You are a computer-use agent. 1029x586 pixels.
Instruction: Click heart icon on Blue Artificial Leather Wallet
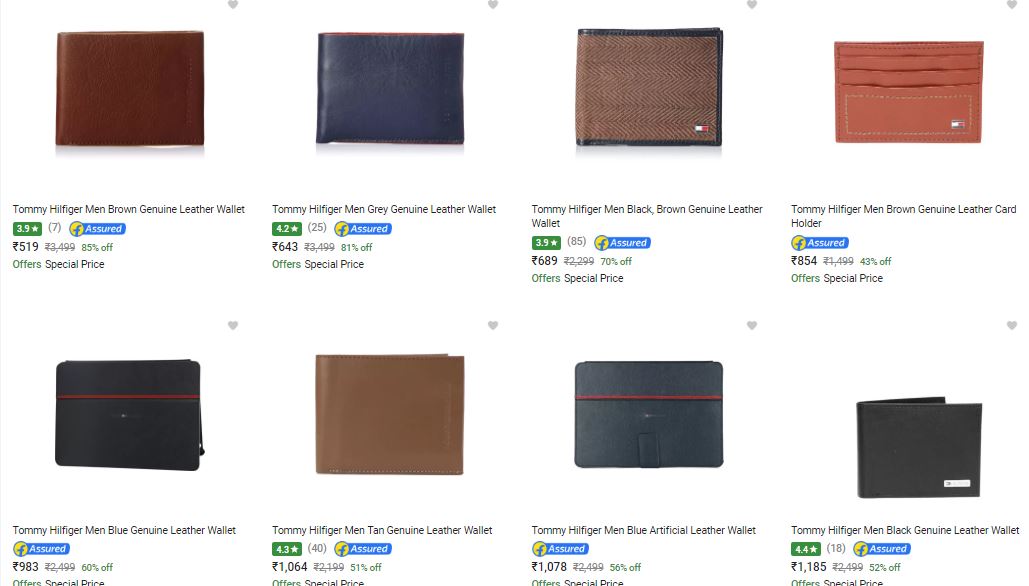click(x=752, y=325)
